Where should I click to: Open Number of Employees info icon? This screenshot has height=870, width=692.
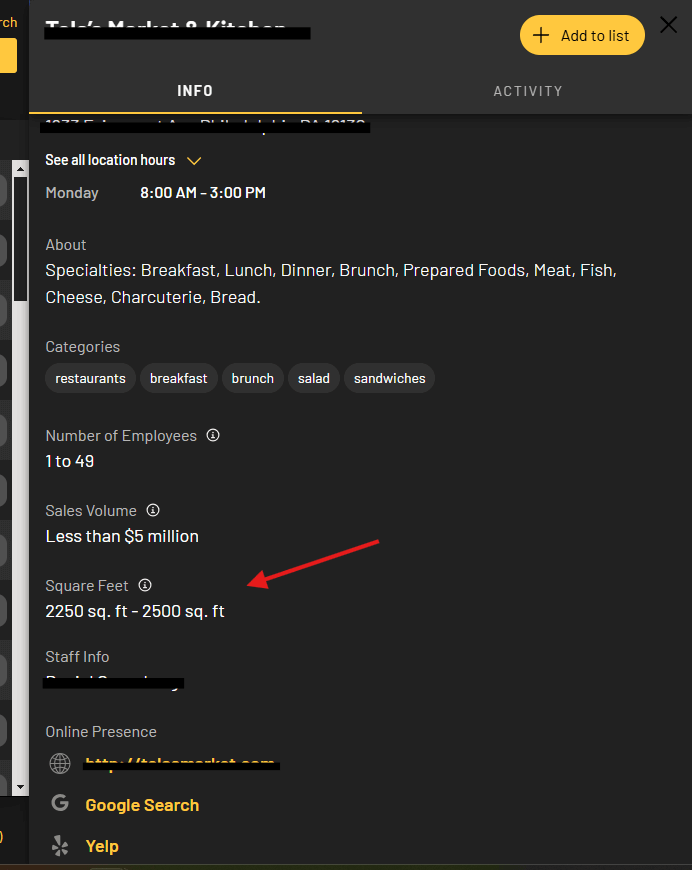[213, 436]
